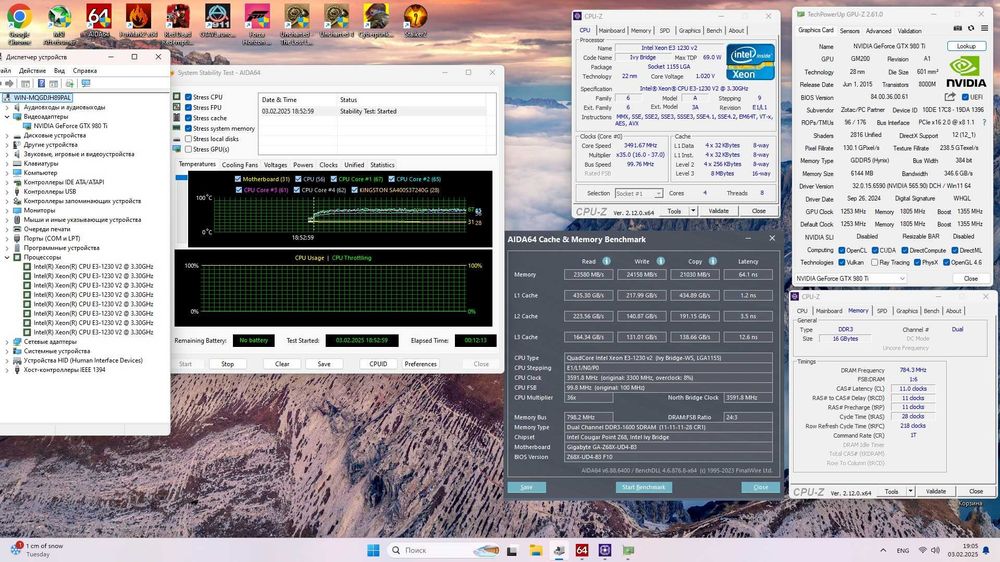Disable the Stress FPU checkbox
1000x562 pixels.
tap(187, 108)
